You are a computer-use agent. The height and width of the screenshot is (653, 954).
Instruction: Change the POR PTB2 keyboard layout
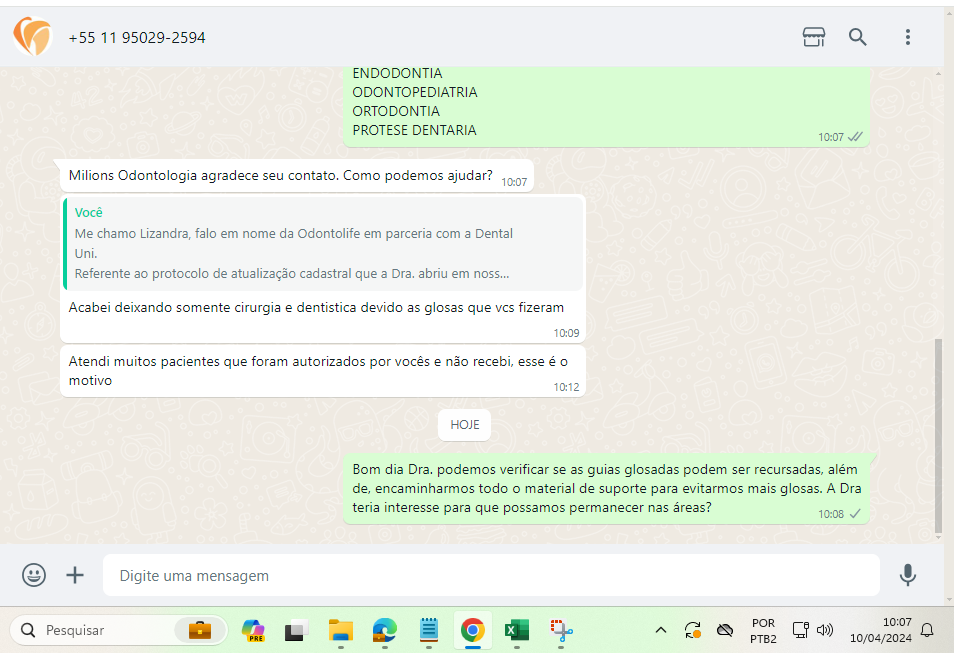[x=763, y=631]
